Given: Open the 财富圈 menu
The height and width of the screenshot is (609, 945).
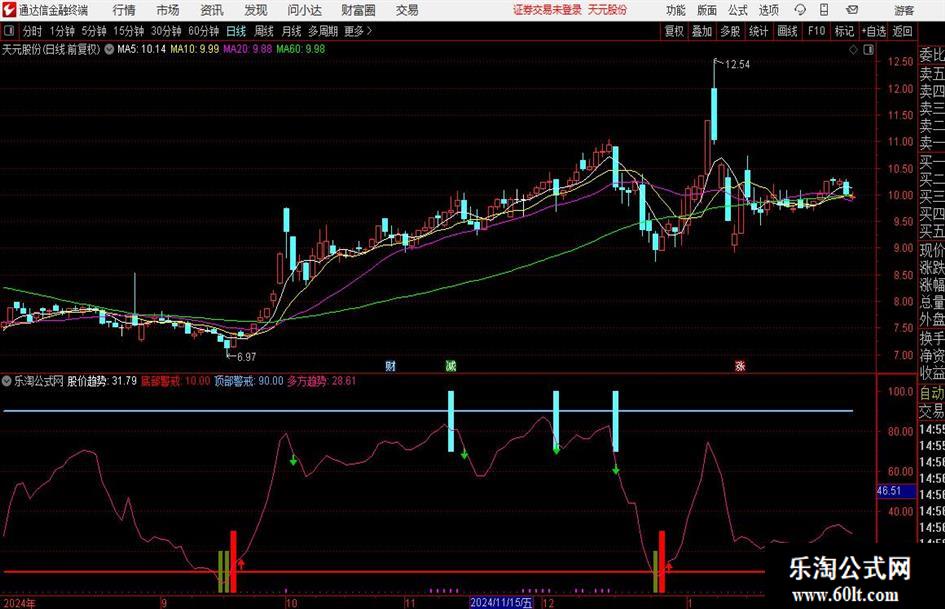Looking at the screenshot, I should (358, 10).
